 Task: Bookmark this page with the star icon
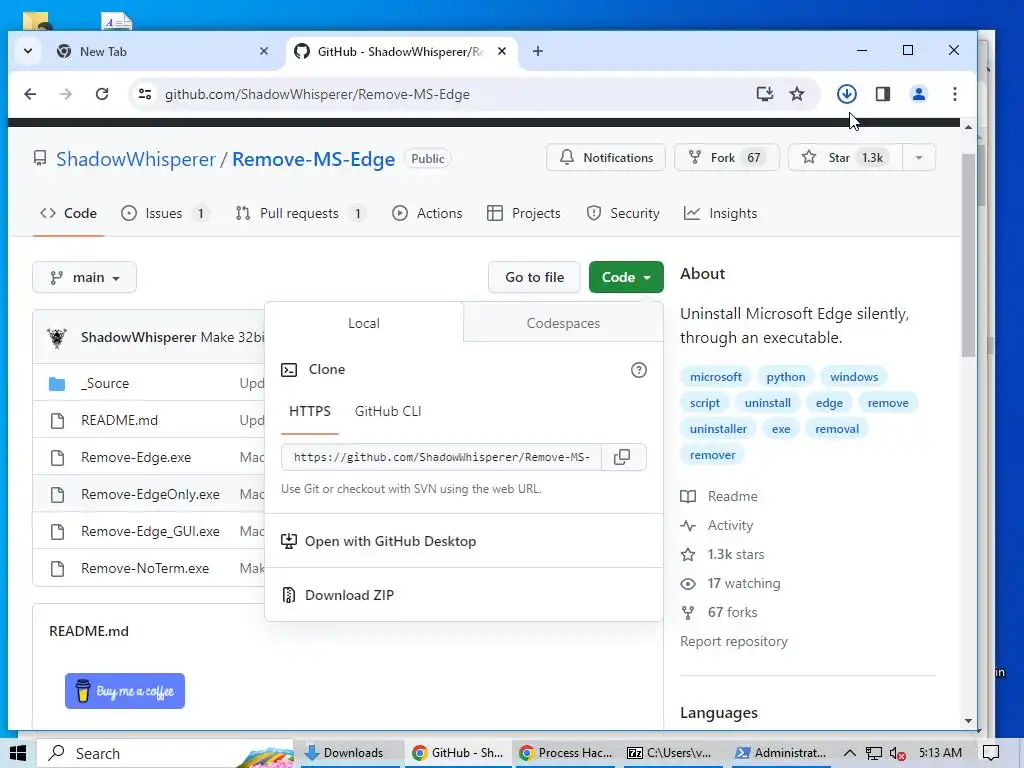(797, 94)
